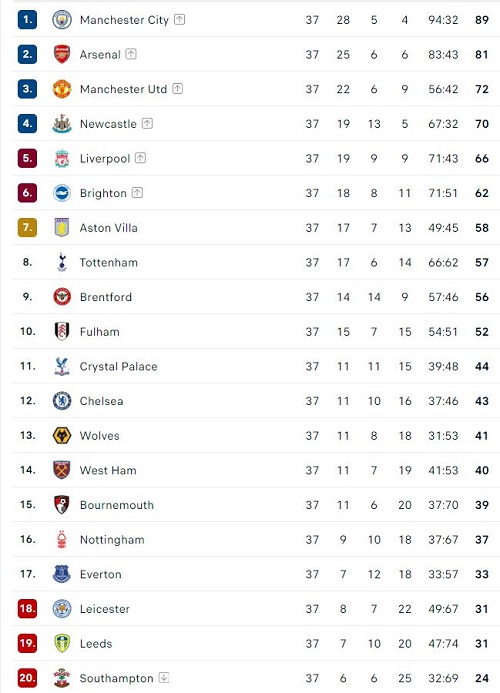Screen dimensions: 500x693
Task: Open the Aston Villa team page
Action: pos(109,228)
